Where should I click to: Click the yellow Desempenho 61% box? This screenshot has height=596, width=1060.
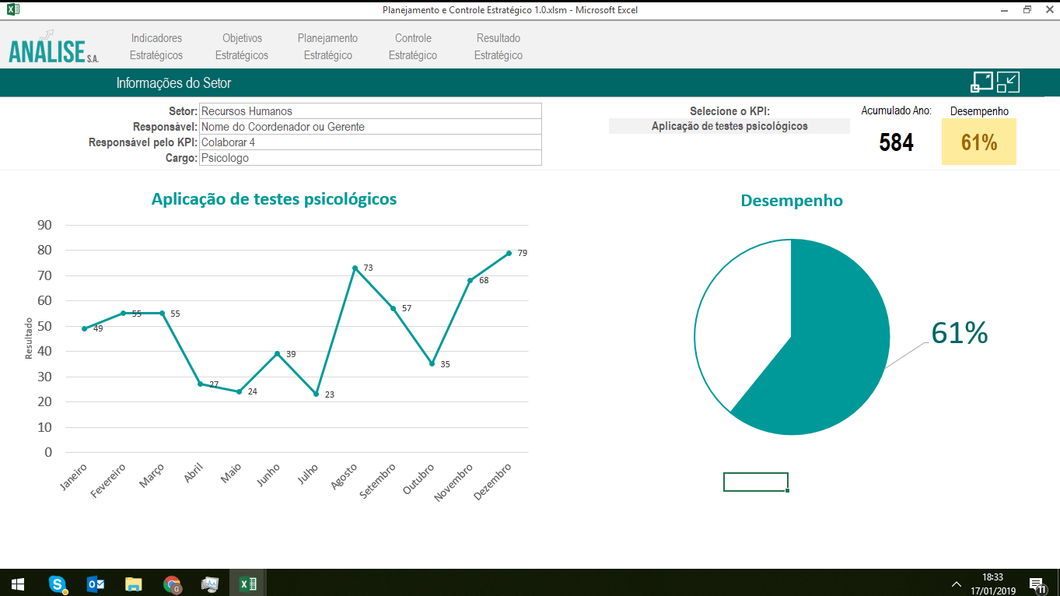979,142
